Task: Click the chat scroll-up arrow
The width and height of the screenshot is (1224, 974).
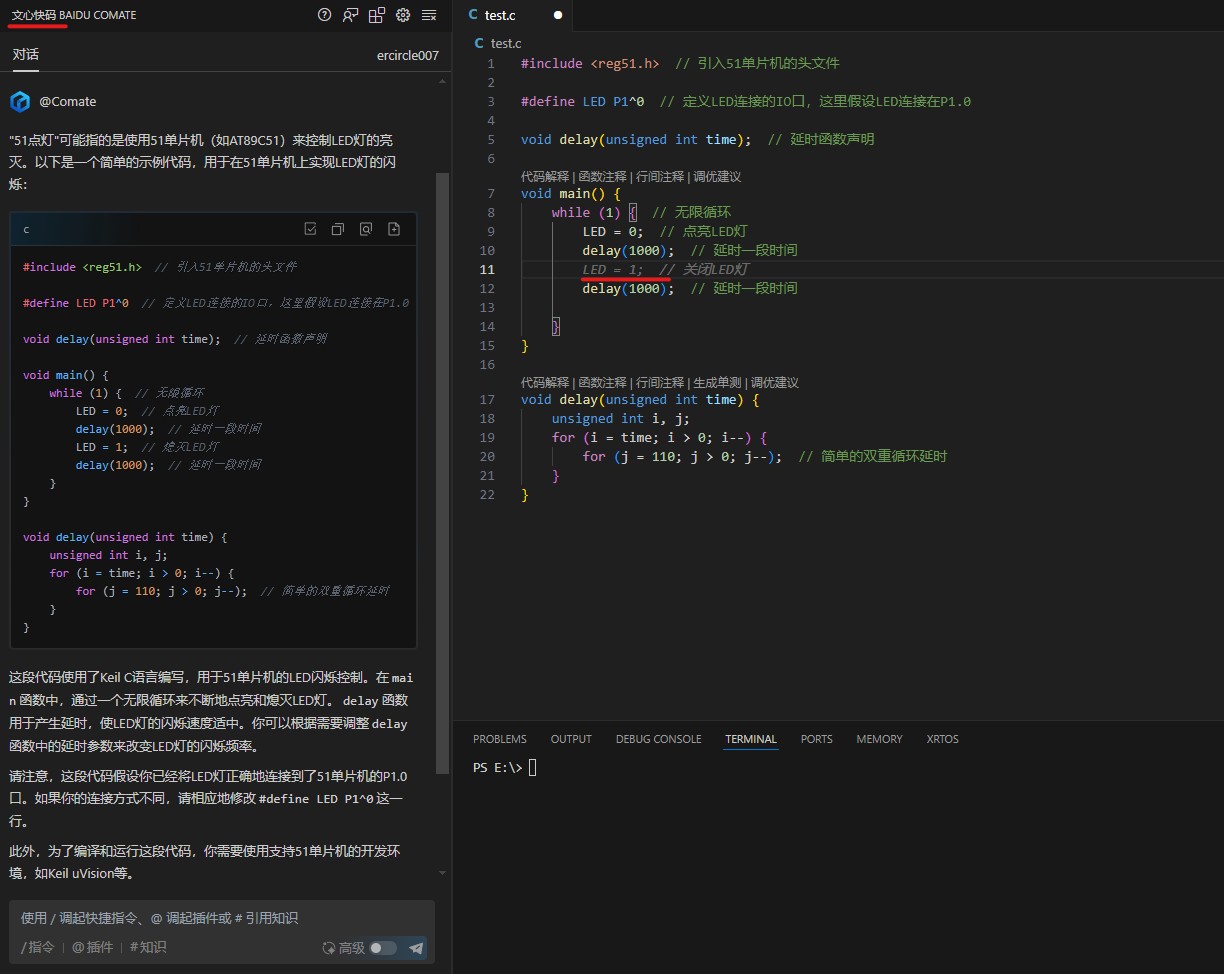Action: 442,81
